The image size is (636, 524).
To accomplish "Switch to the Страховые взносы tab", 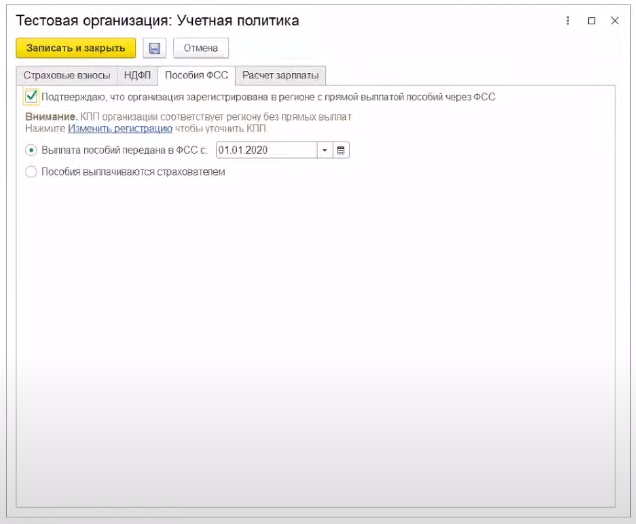I will point(67,76).
